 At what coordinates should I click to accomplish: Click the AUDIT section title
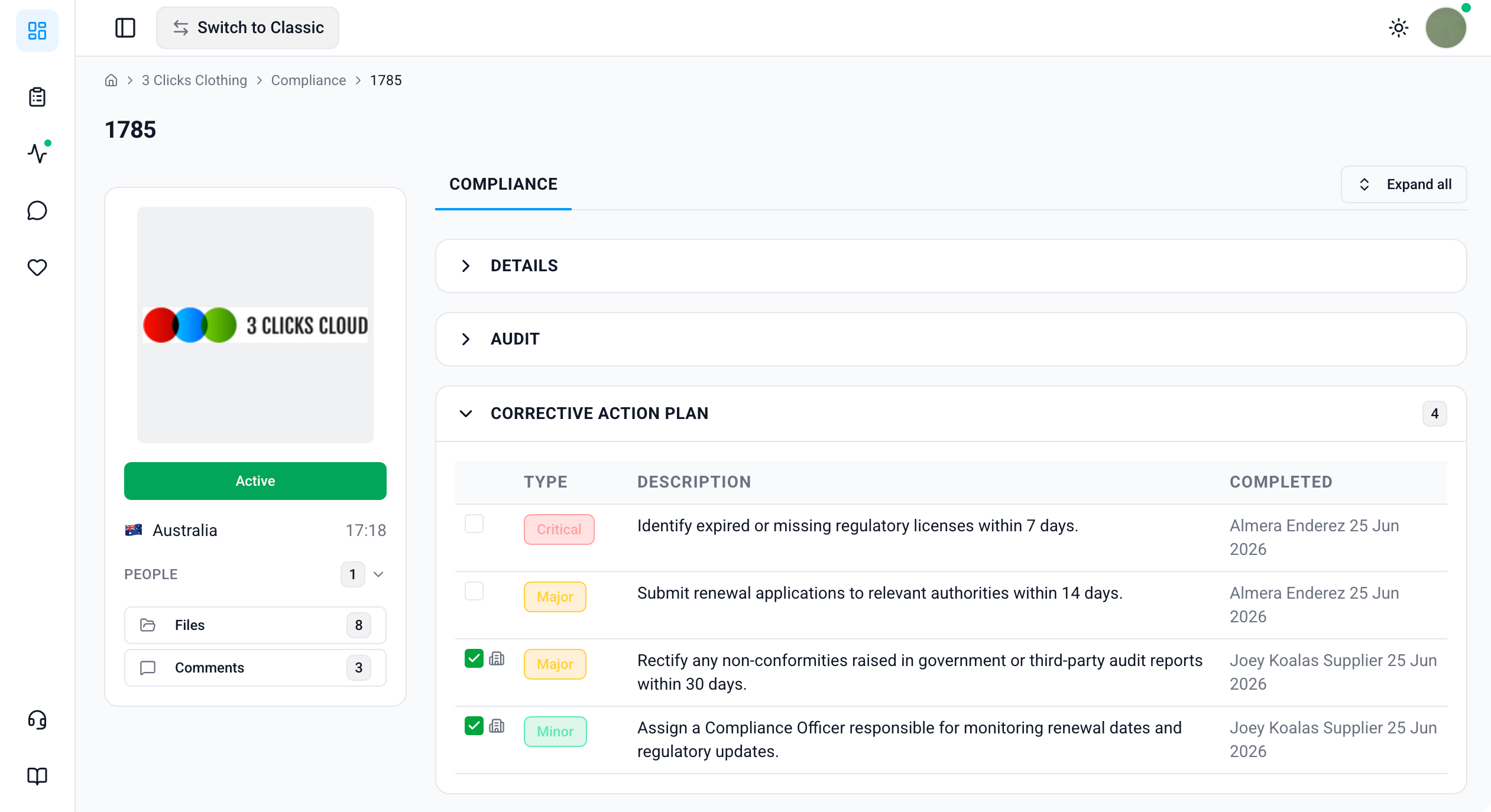515,339
